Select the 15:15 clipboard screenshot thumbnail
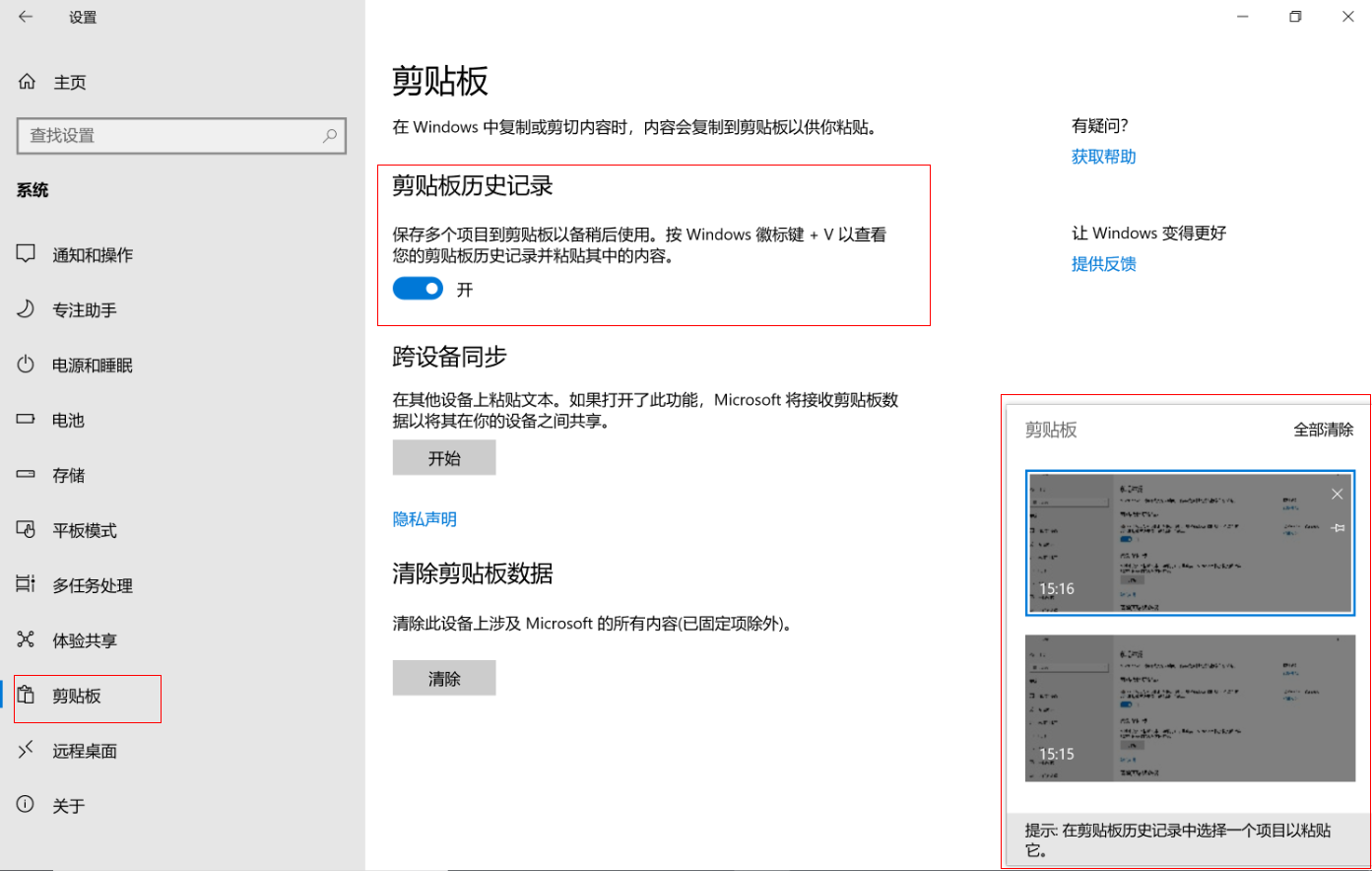The width and height of the screenshot is (1372, 871). (1190, 708)
